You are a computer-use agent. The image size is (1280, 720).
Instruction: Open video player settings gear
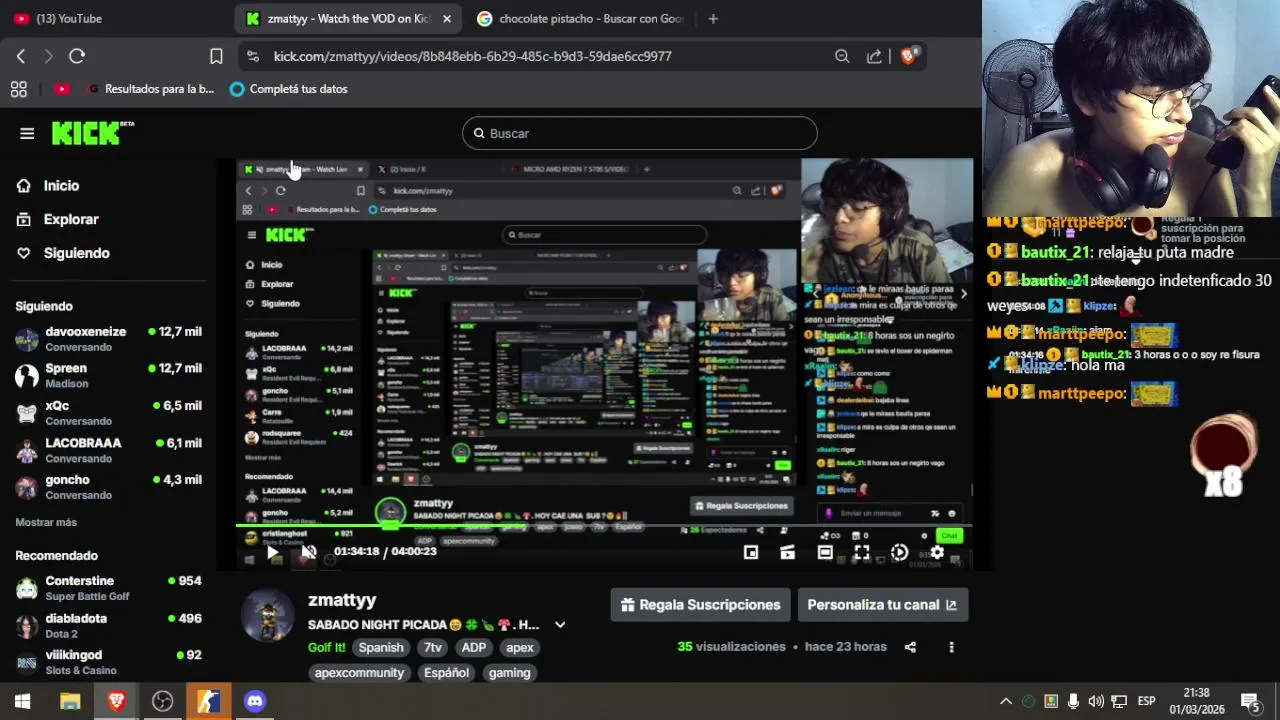point(937,552)
